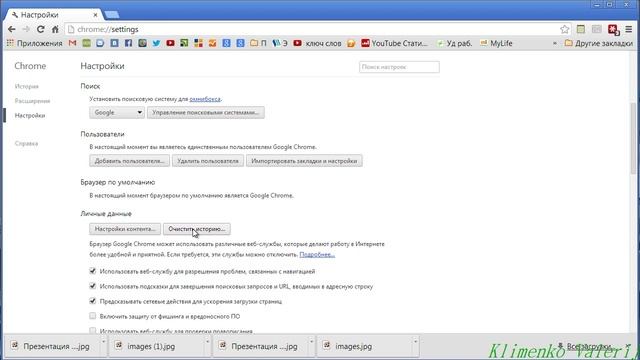
Task: Open Справка in the Chrome sidebar
Action: [x=26, y=143]
